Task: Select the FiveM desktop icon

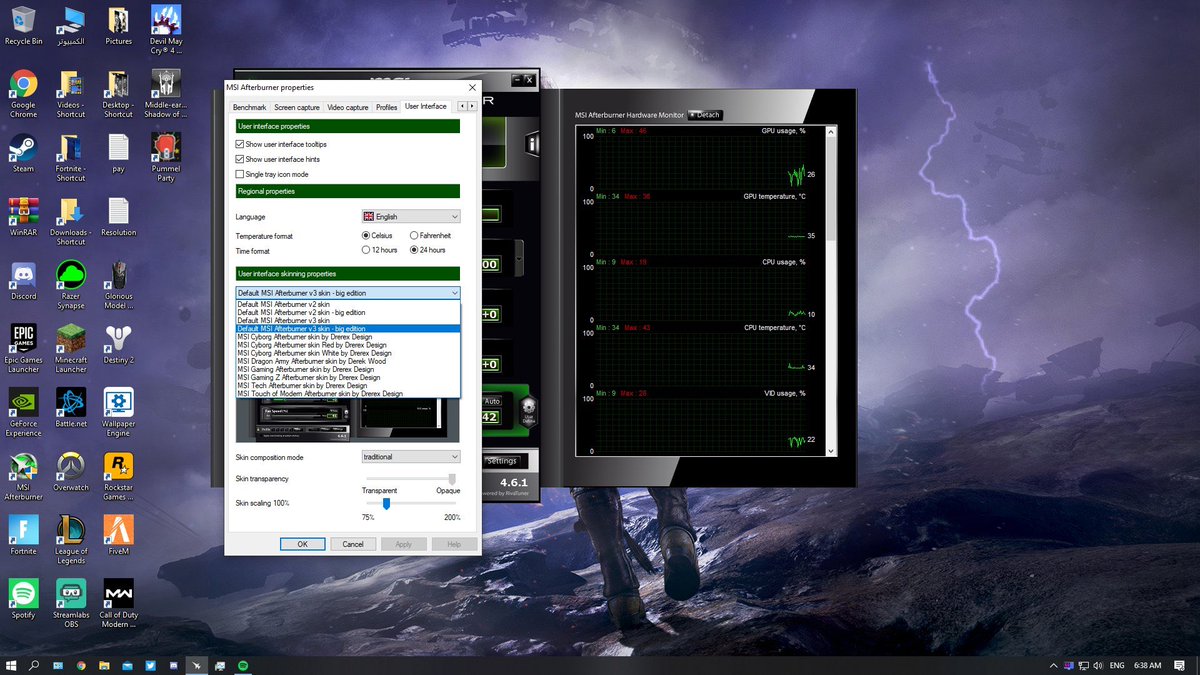Action: (x=118, y=535)
